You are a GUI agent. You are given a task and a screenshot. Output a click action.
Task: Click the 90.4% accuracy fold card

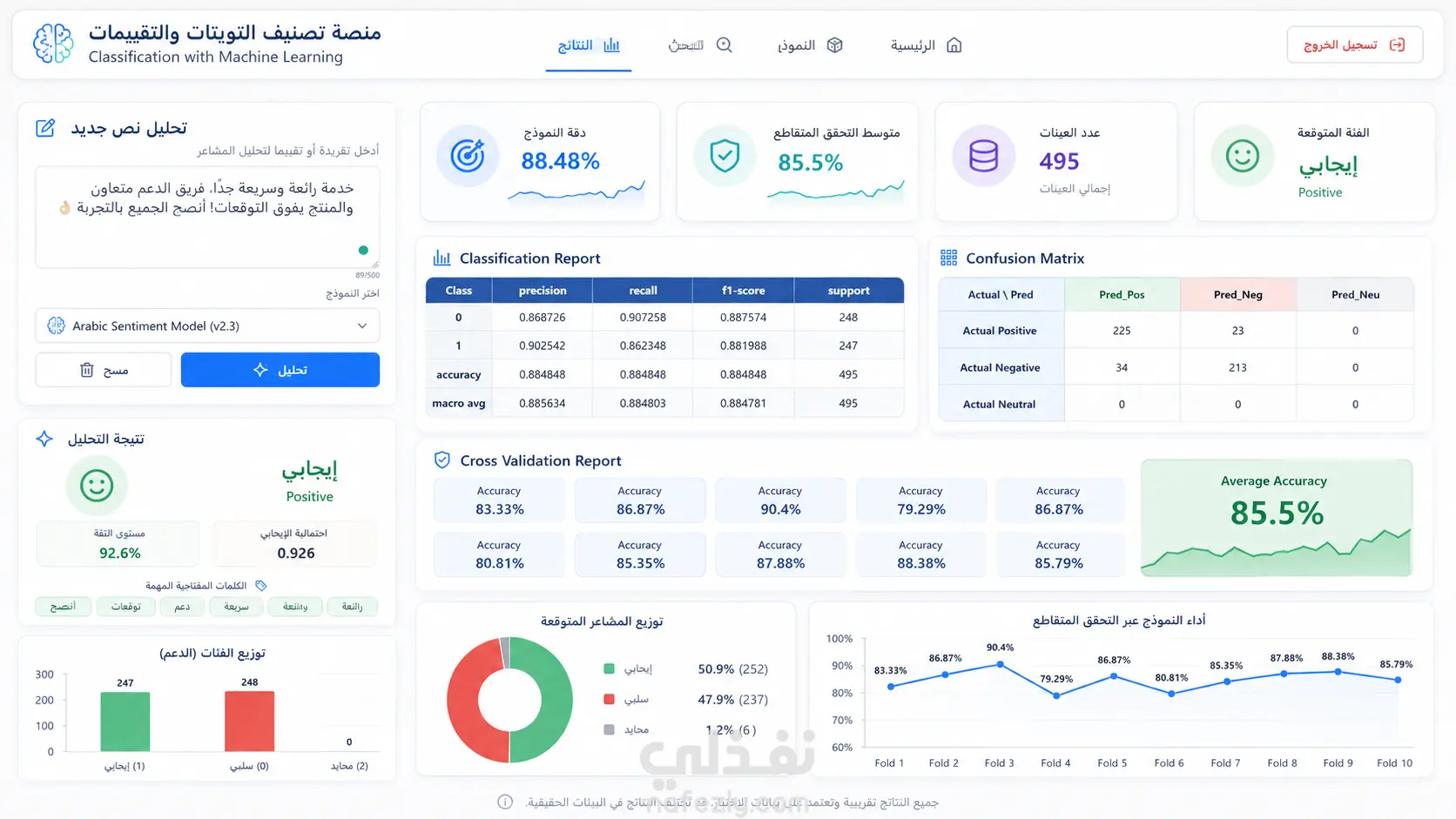780,500
